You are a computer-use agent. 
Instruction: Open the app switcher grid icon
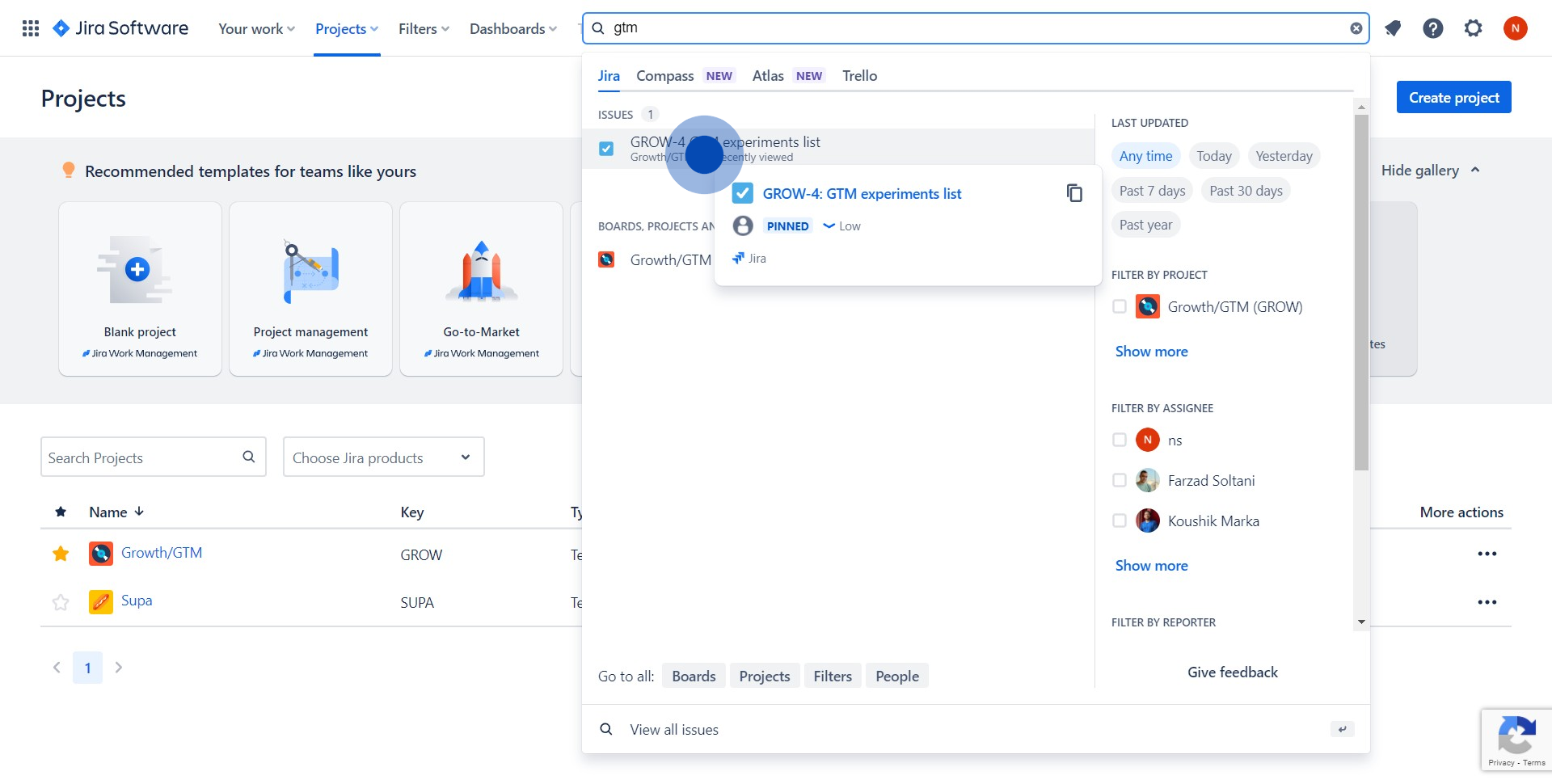coord(31,28)
